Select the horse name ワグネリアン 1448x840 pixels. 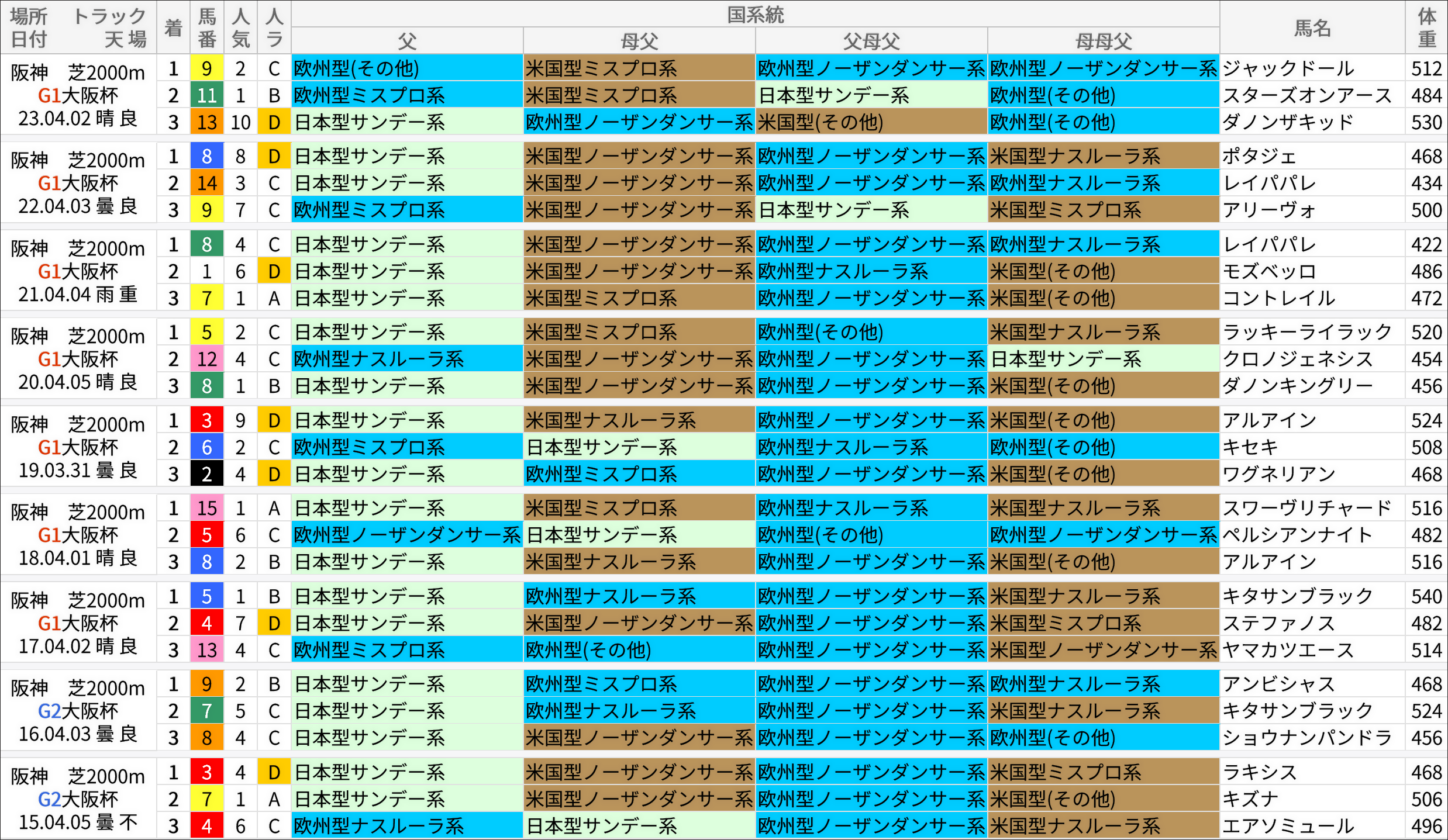[x=1279, y=475]
